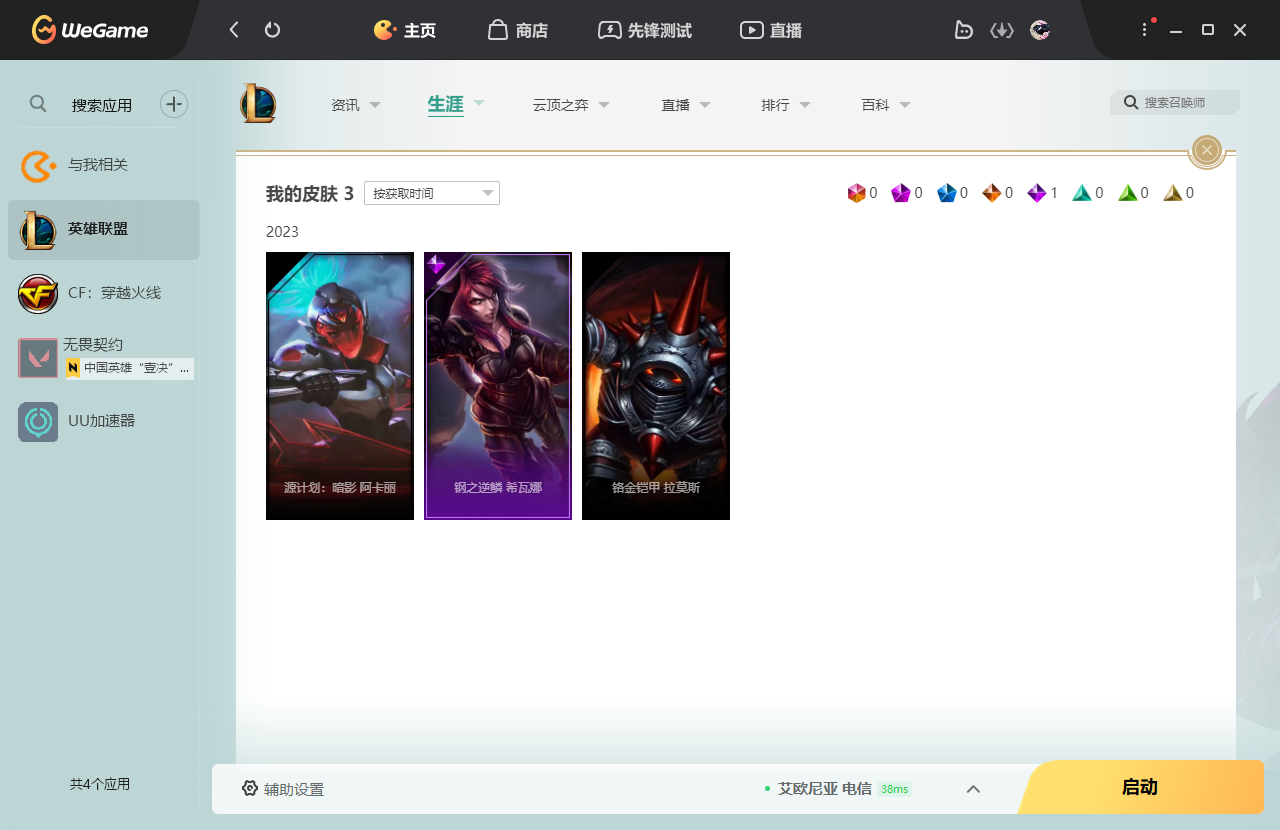Click the magenta gem rarity icon

[x=901, y=193]
